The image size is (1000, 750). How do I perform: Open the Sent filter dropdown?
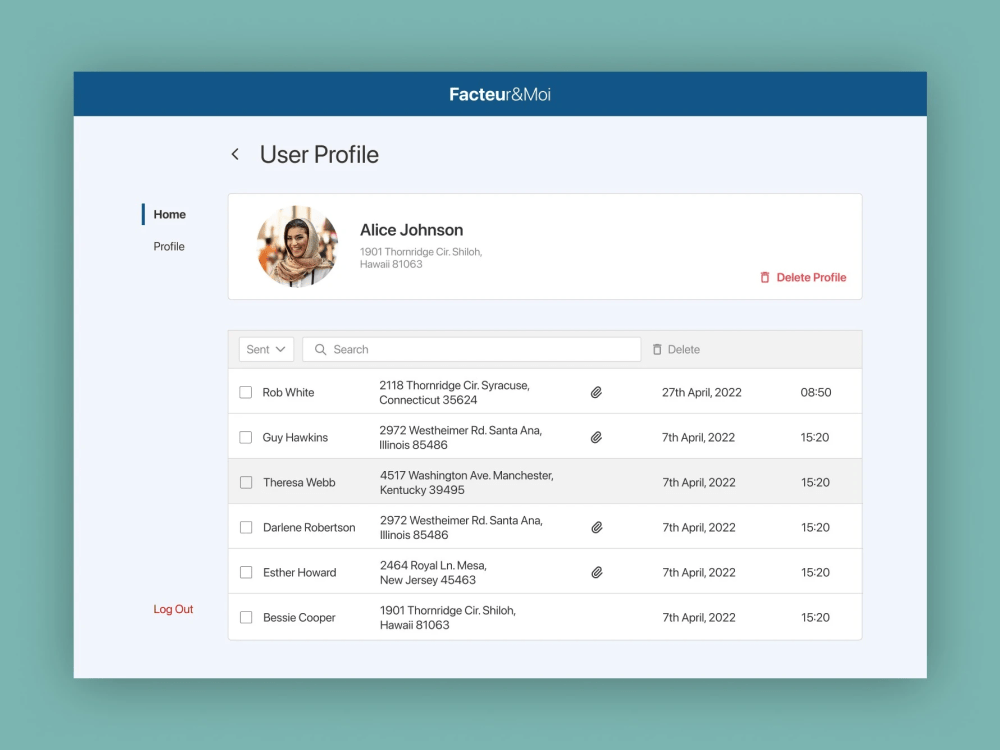(x=266, y=349)
